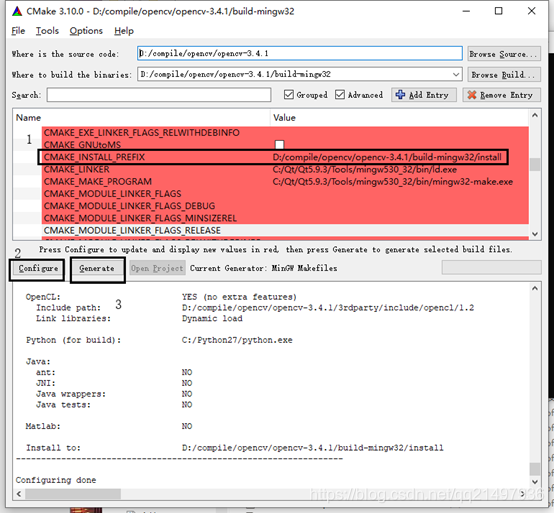Select the CMAKE_MODULE_LINKER_FLAGS entry
The width and height of the screenshot is (554, 513).
pos(113,194)
